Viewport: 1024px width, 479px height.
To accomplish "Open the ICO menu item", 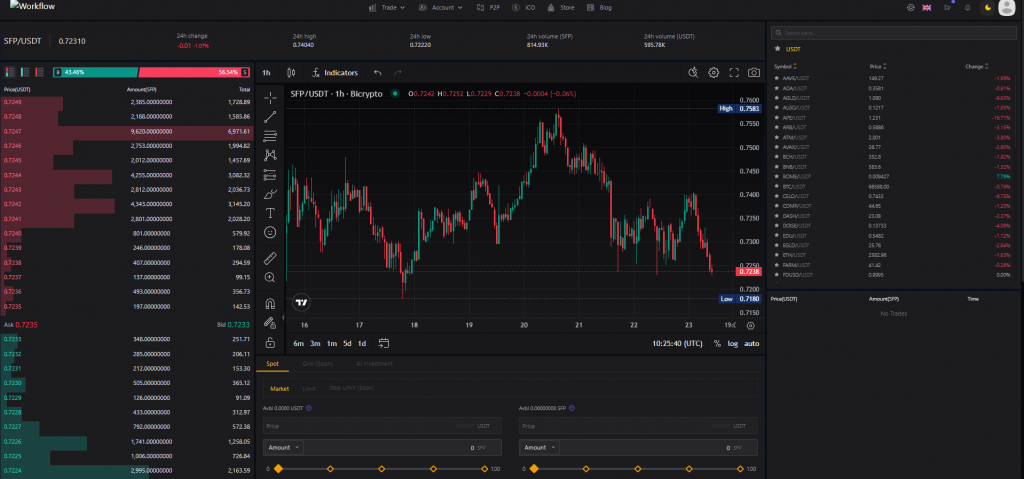I will 524,8.
